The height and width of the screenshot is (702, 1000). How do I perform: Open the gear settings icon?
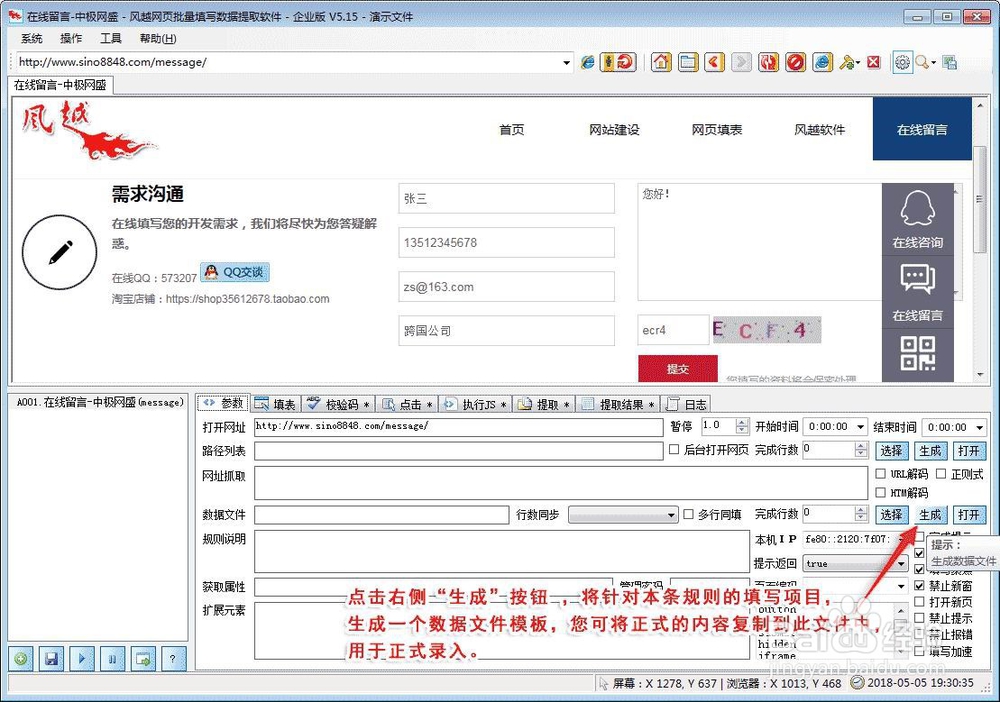pos(902,62)
